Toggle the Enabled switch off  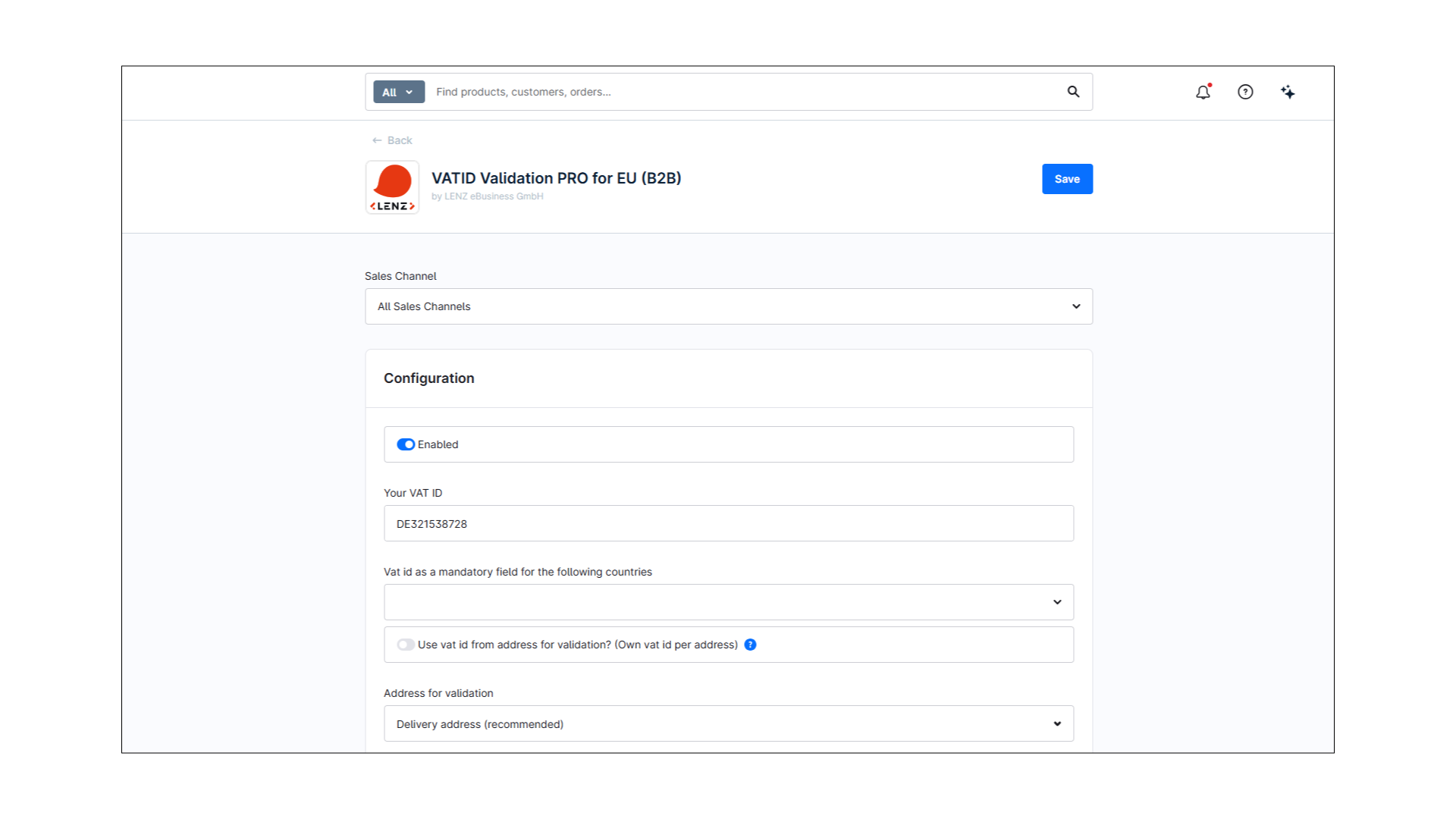coord(406,444)
